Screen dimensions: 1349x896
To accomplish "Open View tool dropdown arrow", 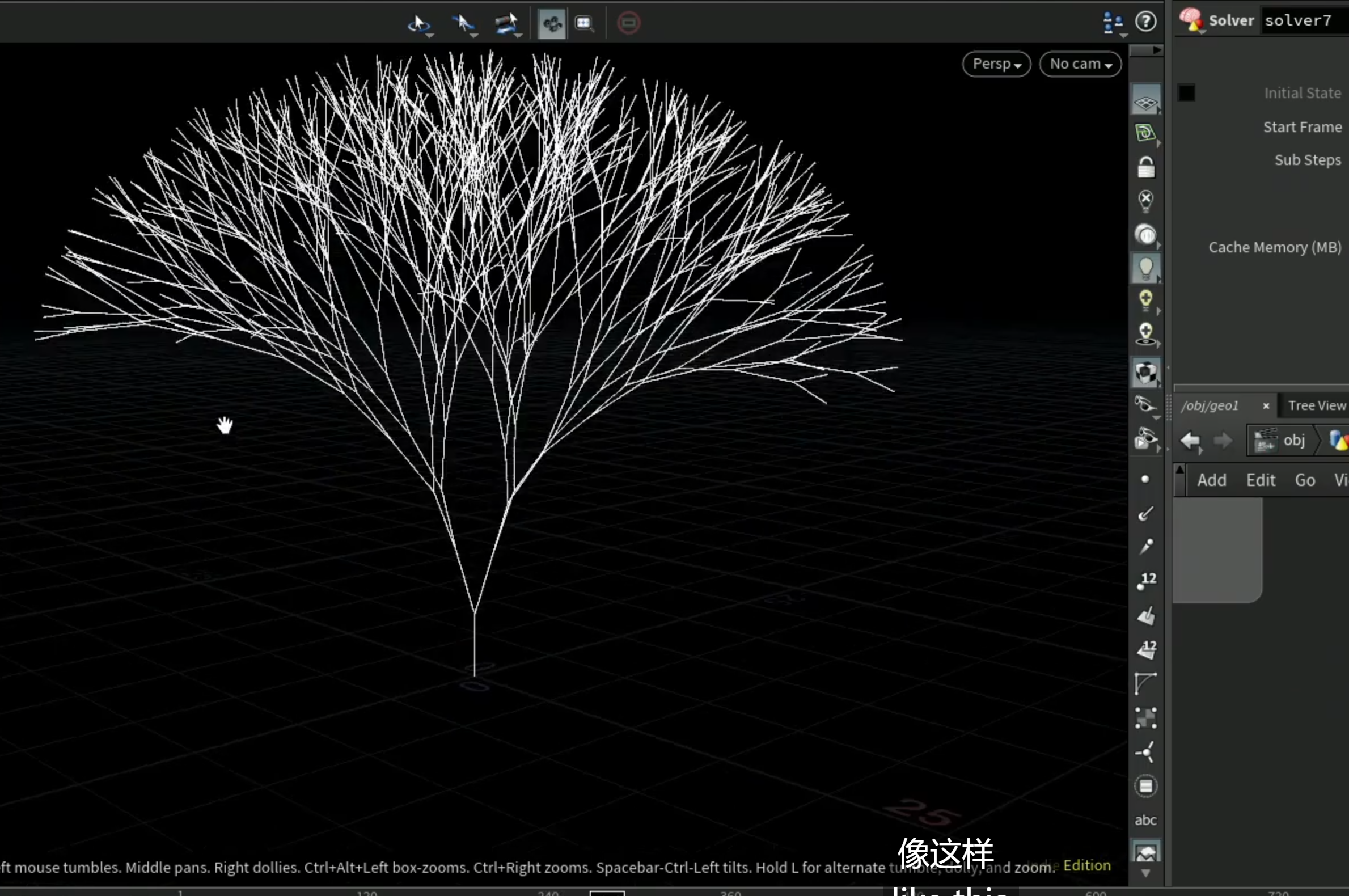I will point(430,36).
